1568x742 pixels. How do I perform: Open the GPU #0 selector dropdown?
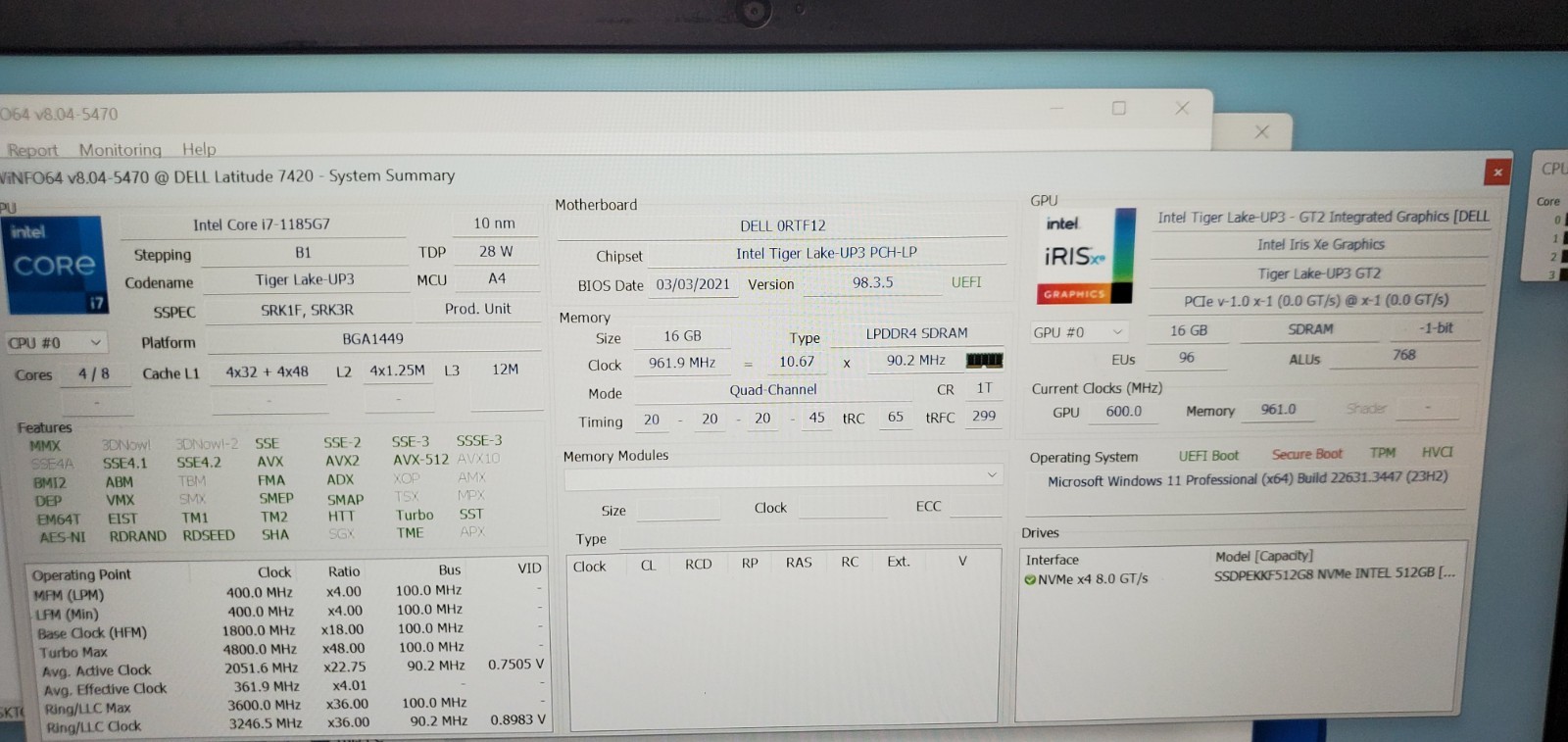click(1078, 332)
